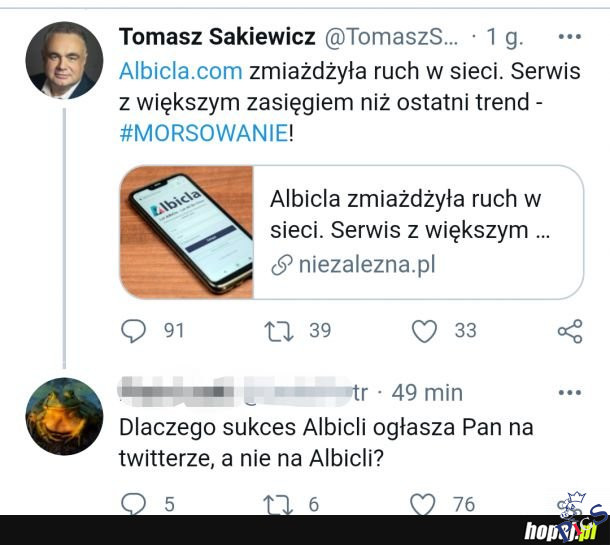Like Tomasz Sakiewicz's tweet
The image size is (610, 545).
tap(424, 331)
